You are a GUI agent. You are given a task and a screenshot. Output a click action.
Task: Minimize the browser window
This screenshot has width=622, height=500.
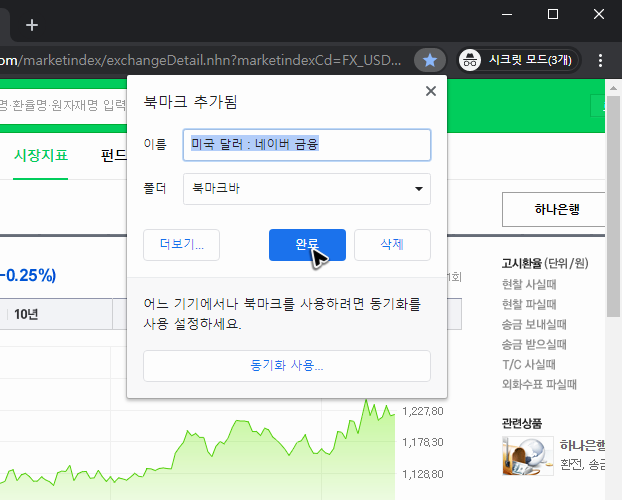coord(507,14)
